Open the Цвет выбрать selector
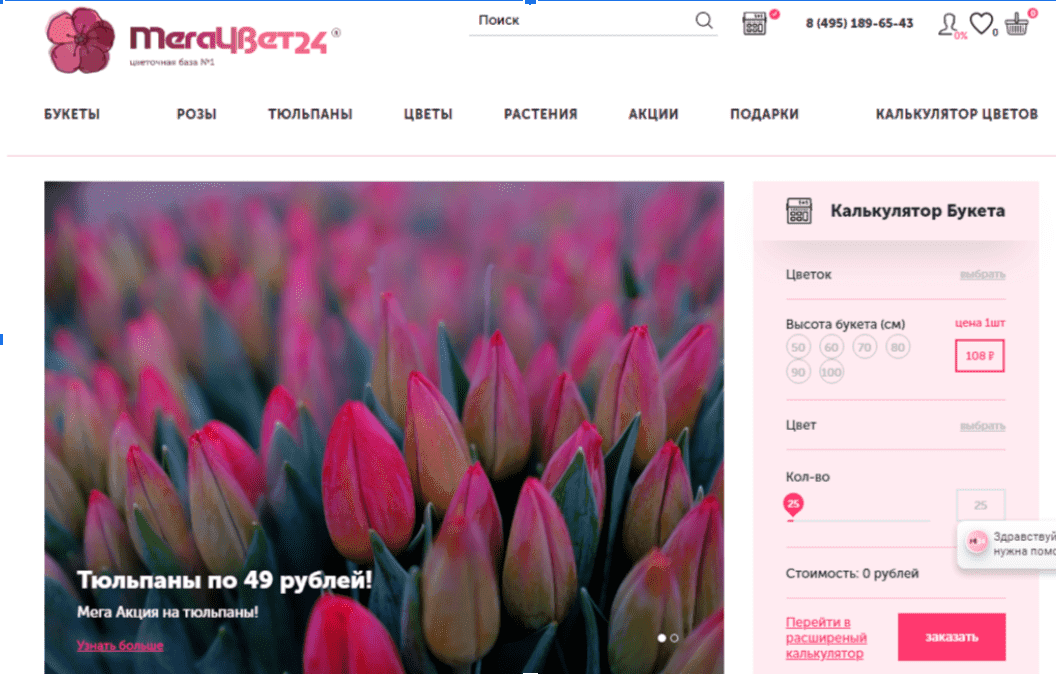 (983, 426)
